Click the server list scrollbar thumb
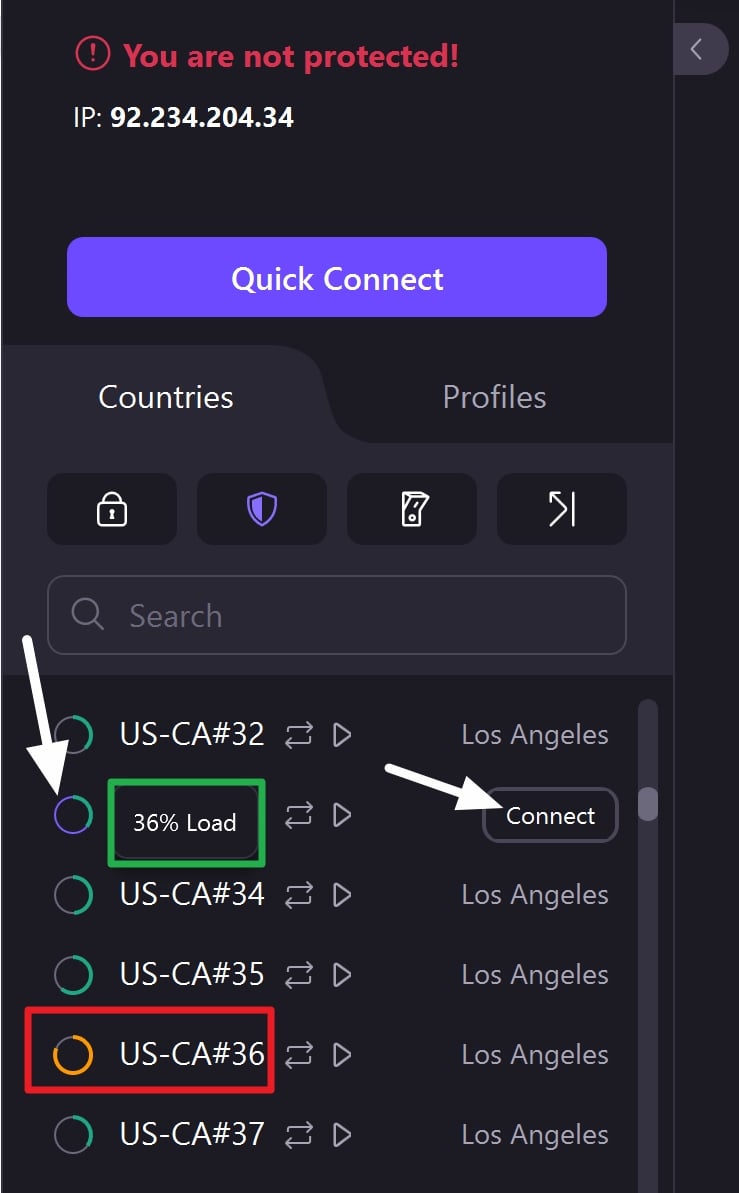 [x=648, y=804]
